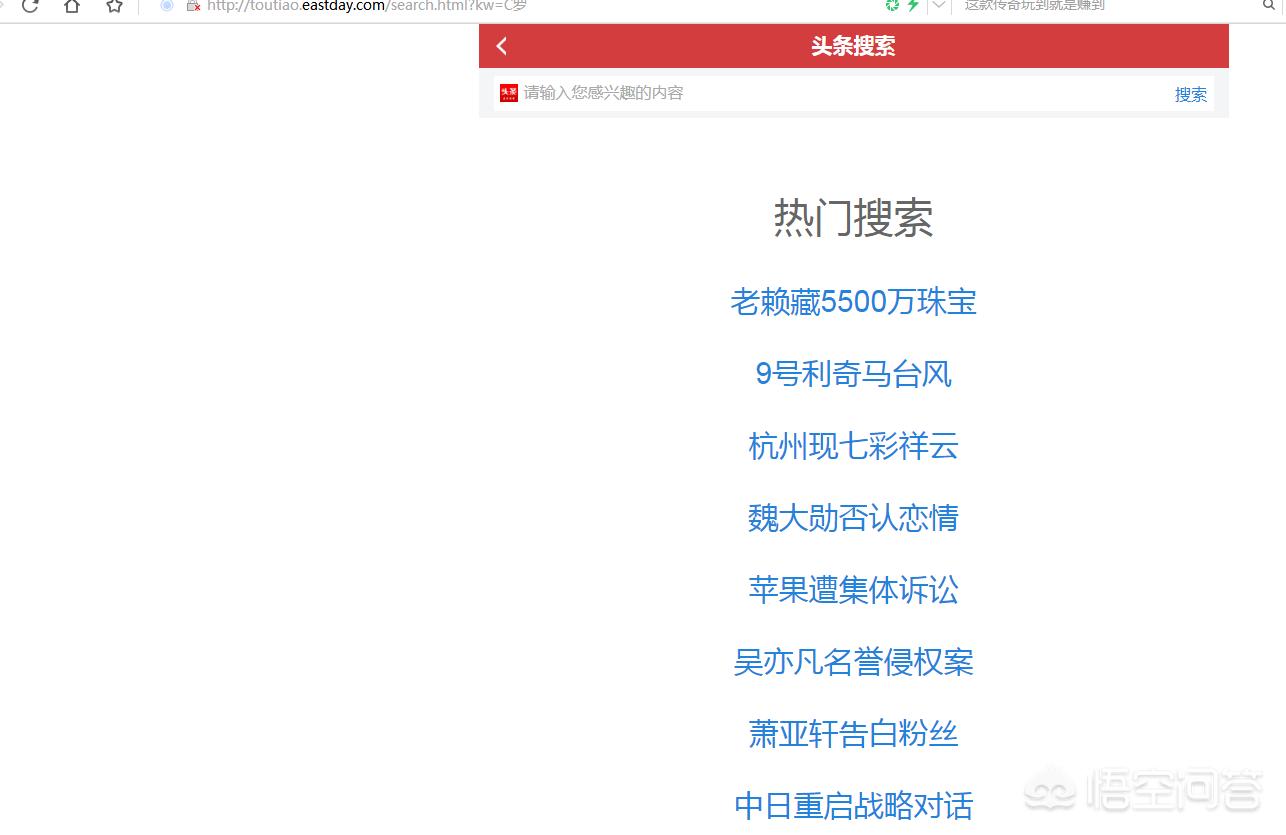Click the site security info icon
Screen dimensions: 1286x835
point(193,5)
